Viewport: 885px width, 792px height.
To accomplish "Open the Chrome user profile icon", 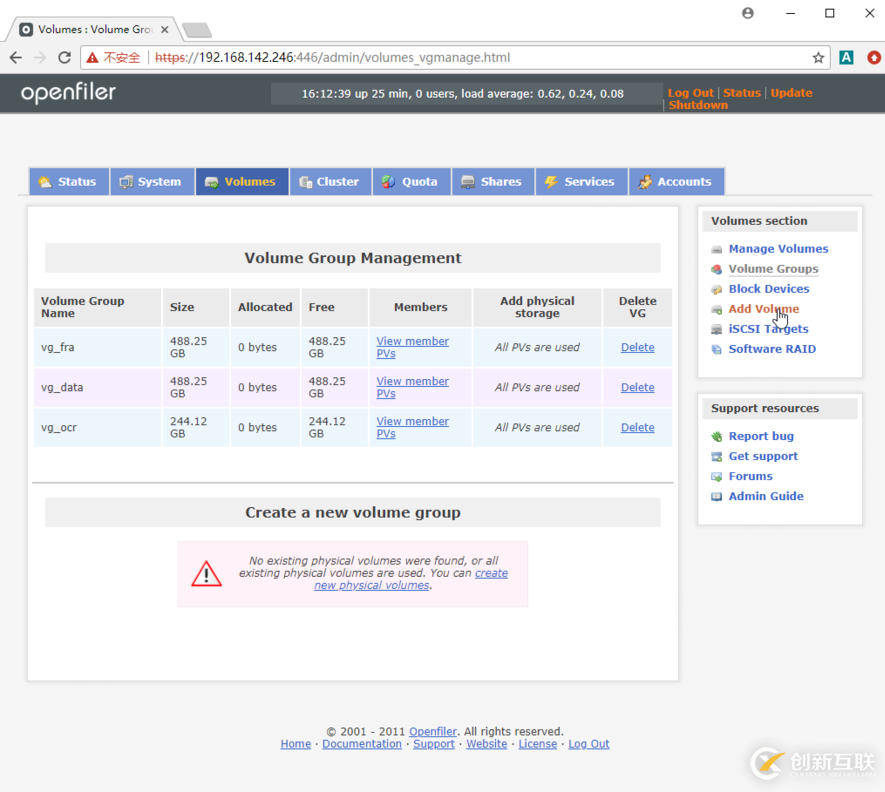I will click(748, 13).
